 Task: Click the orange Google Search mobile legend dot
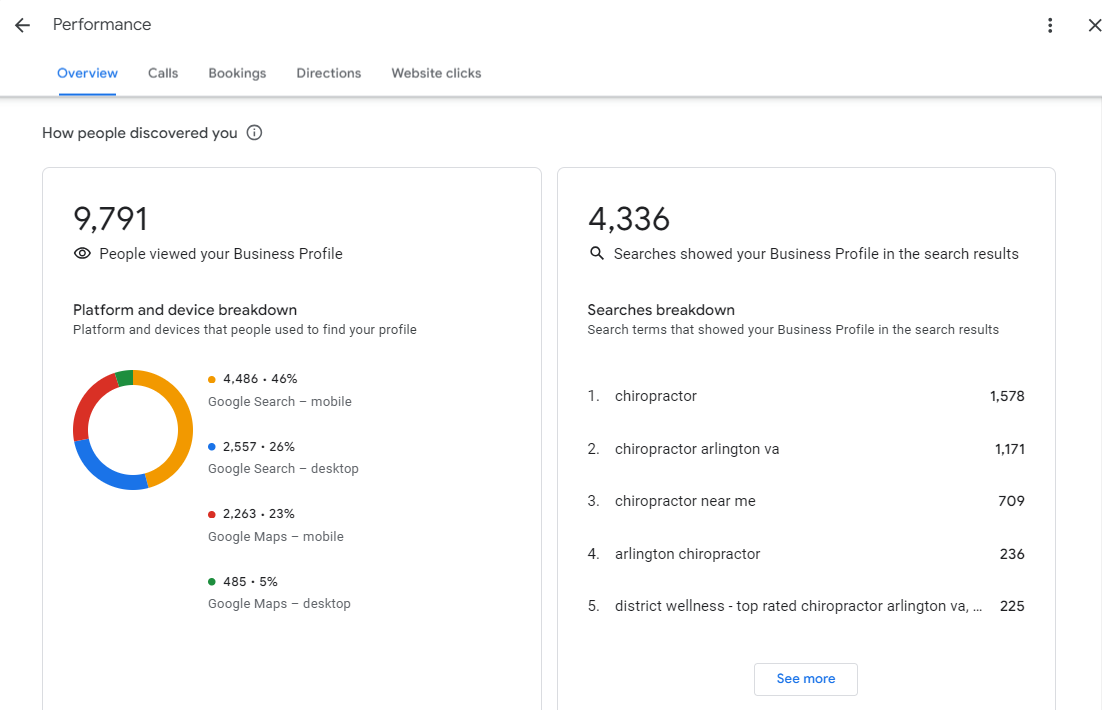pyautogui.click(x=212, y=379)
